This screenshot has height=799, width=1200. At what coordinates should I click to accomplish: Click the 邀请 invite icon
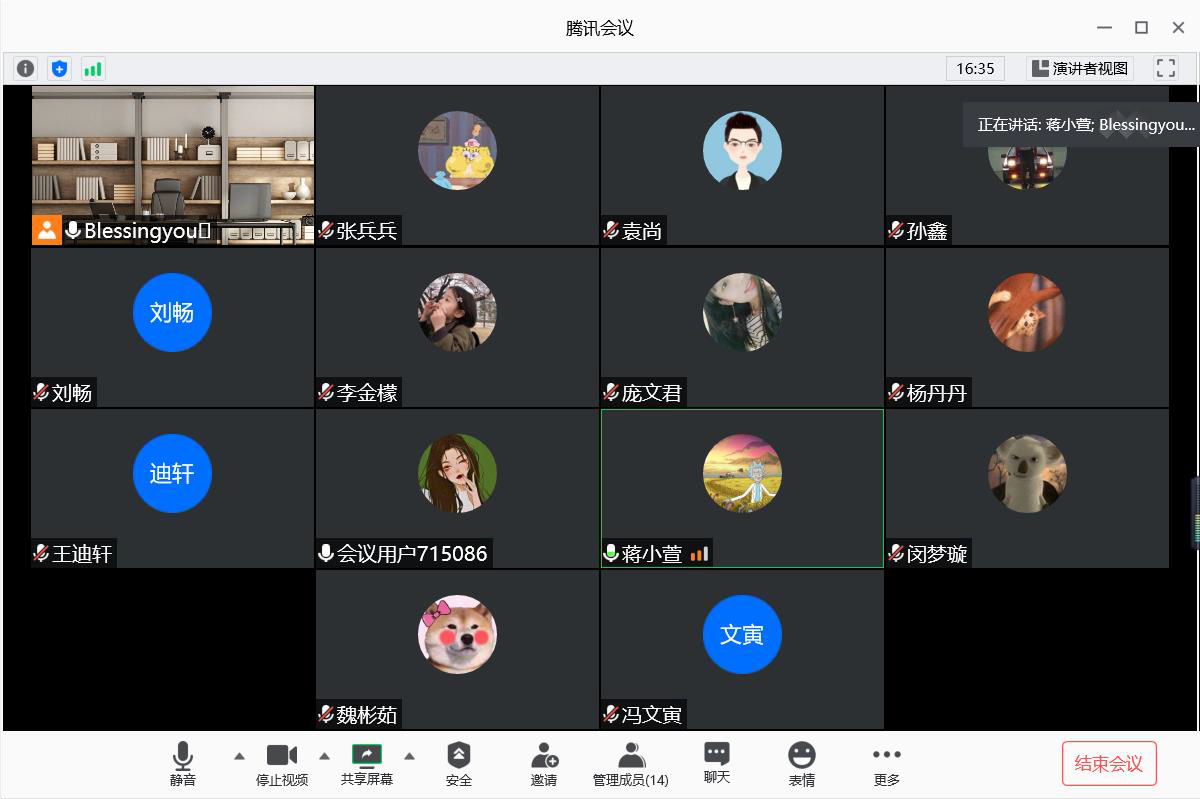coord(544,764)
